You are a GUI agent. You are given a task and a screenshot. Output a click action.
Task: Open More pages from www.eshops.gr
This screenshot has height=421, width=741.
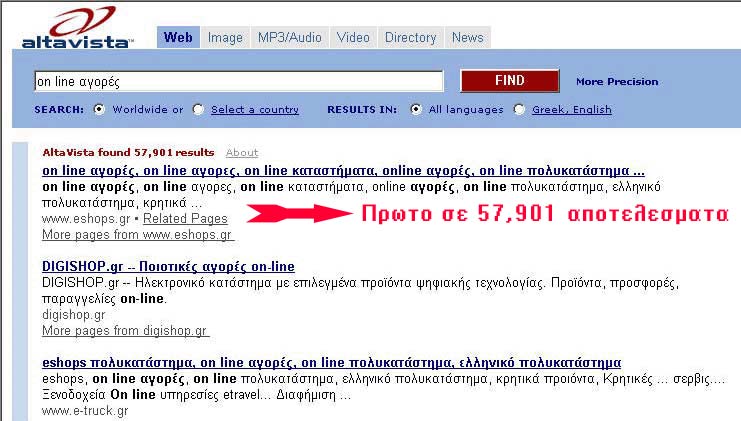(137, 235)
